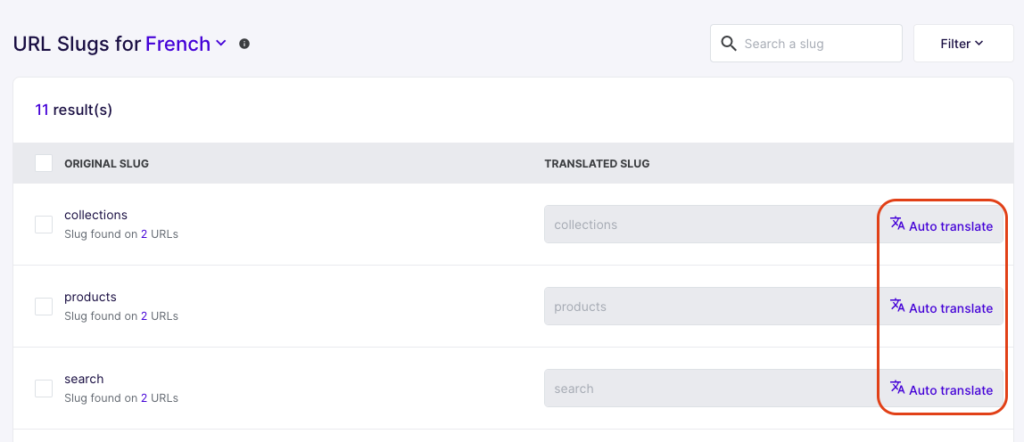The height and width of the screenshot is (442, 1024).
Task: Check the collections slug checkbox
Action: pyautogui.click(x=44, y=225)
